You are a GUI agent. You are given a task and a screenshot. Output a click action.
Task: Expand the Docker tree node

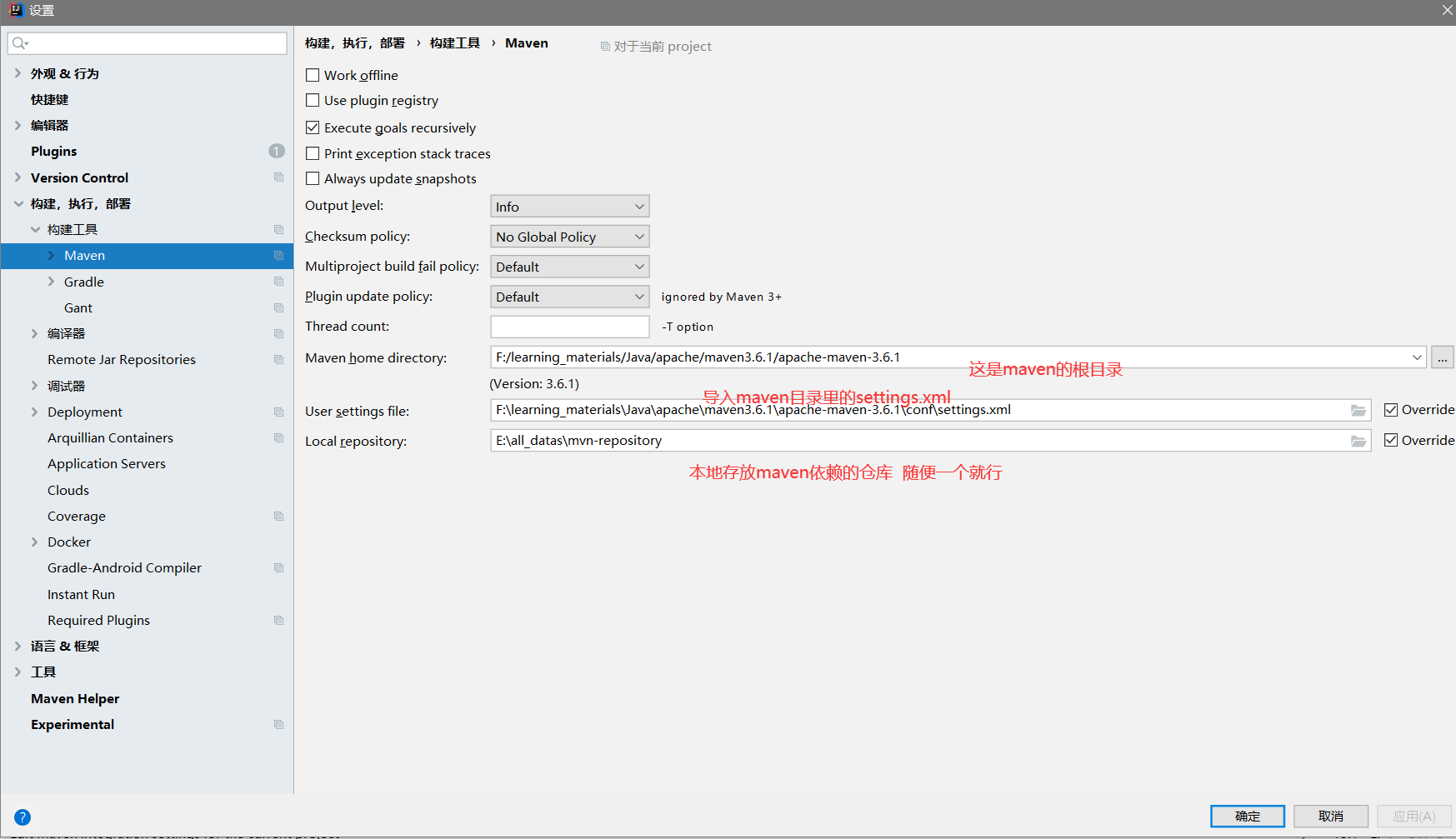coord(34,542)
